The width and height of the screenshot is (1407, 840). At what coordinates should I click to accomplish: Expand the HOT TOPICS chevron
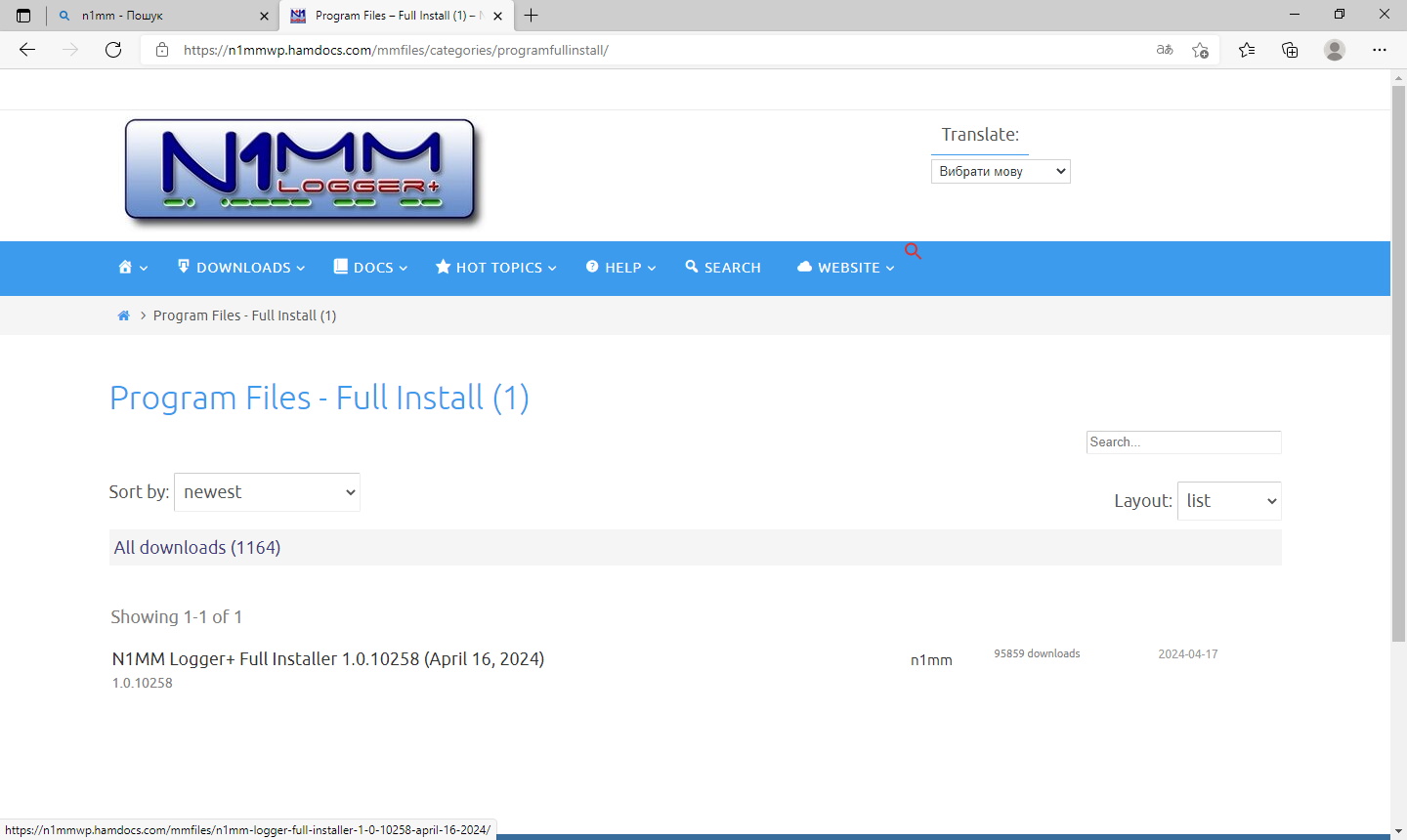point(552,269)
